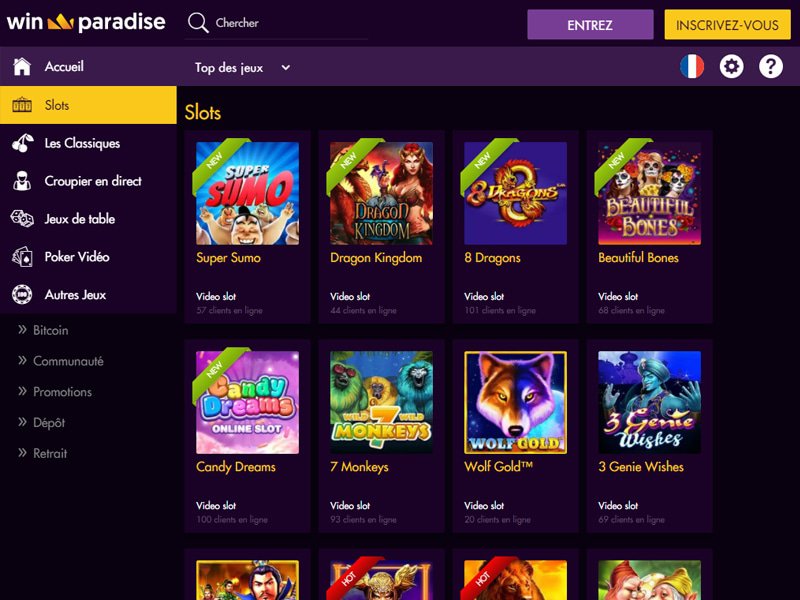Click the INSCRIVEZ-VOUS sign-up button
The height and width of the screenshot is (600, 800).
(727, 24)
